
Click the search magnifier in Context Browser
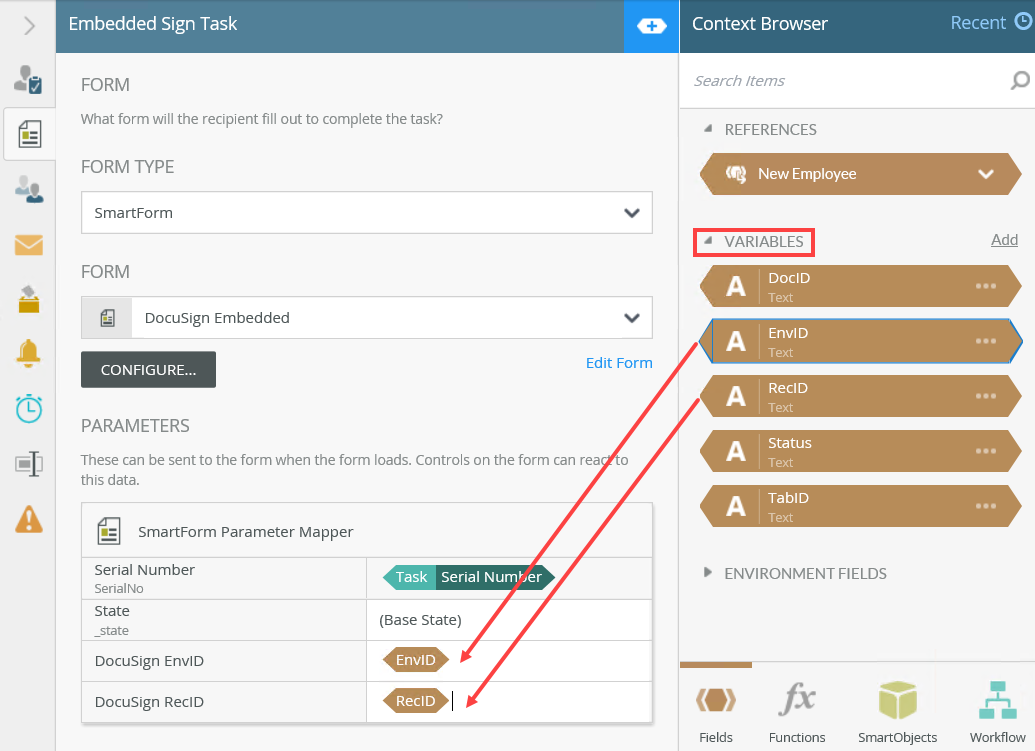point(1019,81)
